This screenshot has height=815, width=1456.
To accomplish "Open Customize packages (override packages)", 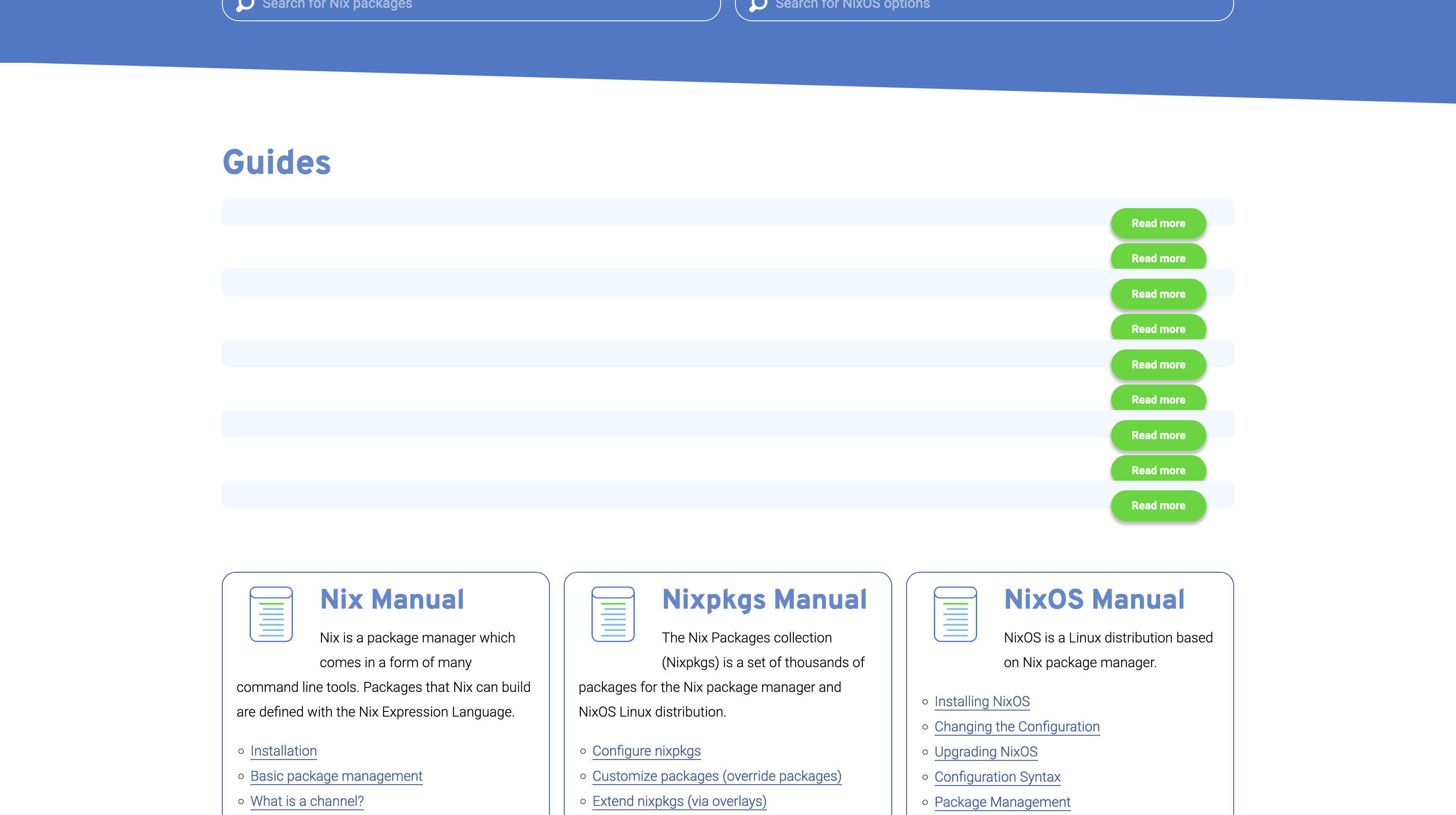I will point(717,776).
